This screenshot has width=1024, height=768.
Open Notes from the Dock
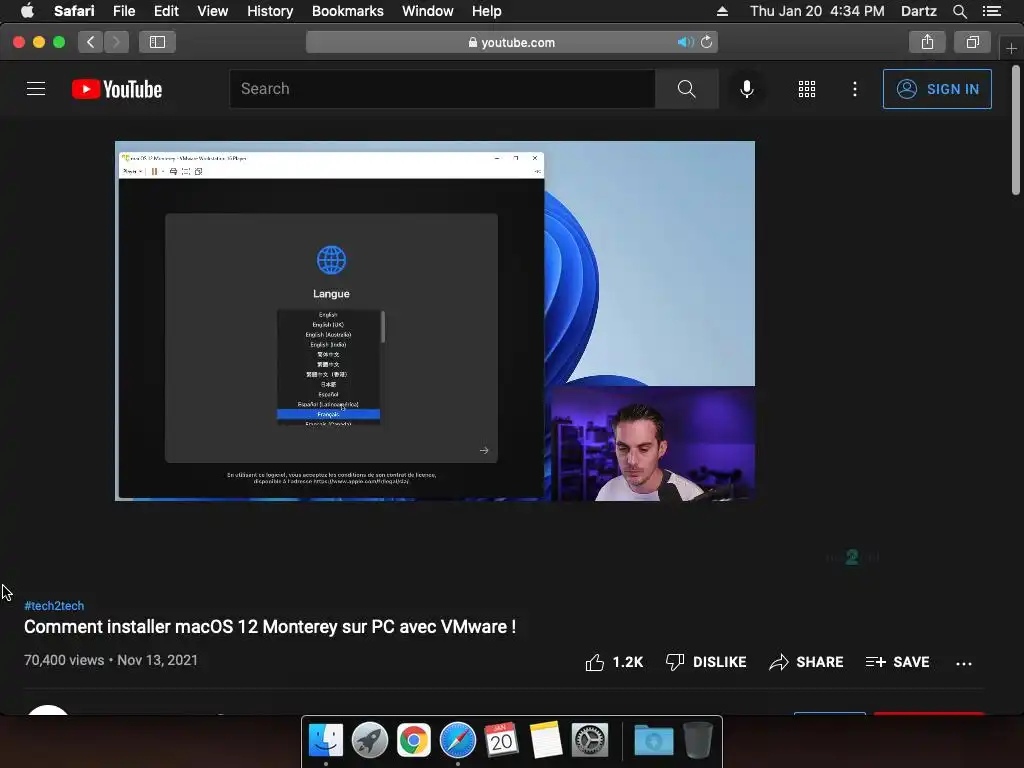coord(546,741)
